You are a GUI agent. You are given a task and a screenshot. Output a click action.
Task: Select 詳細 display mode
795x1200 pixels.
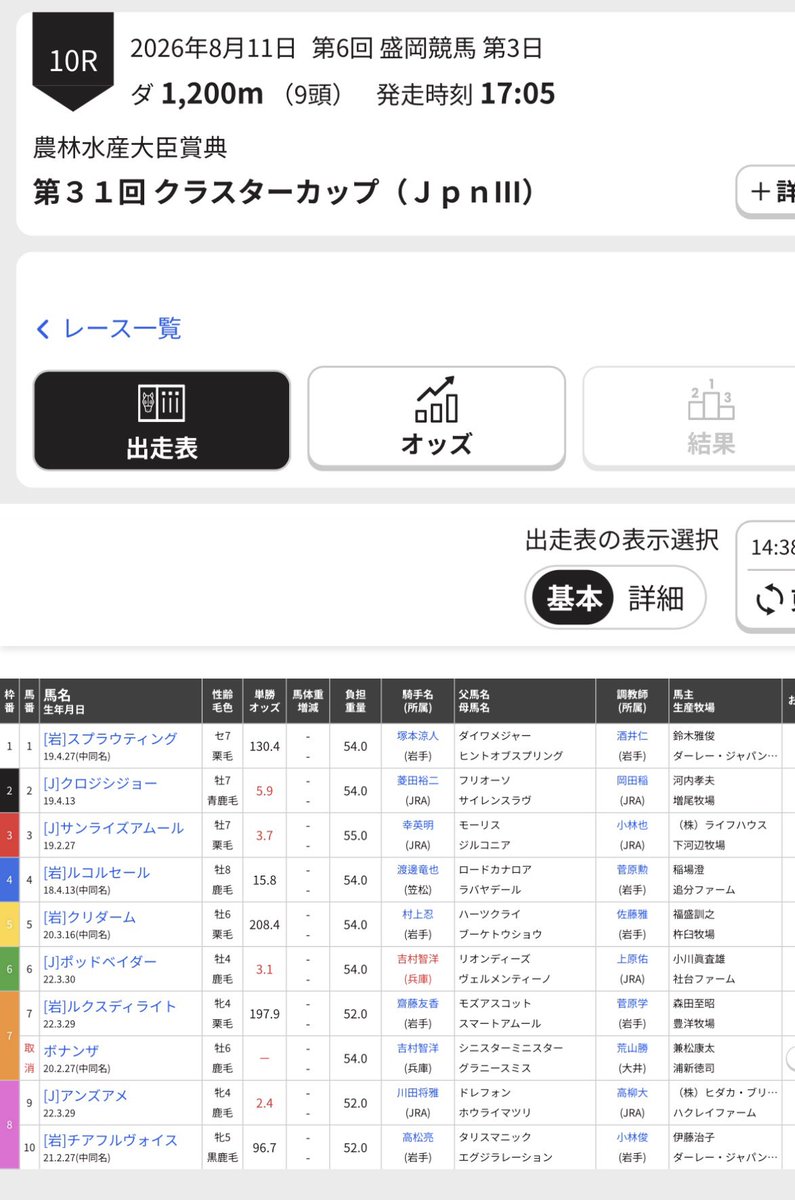pos(656,598)
